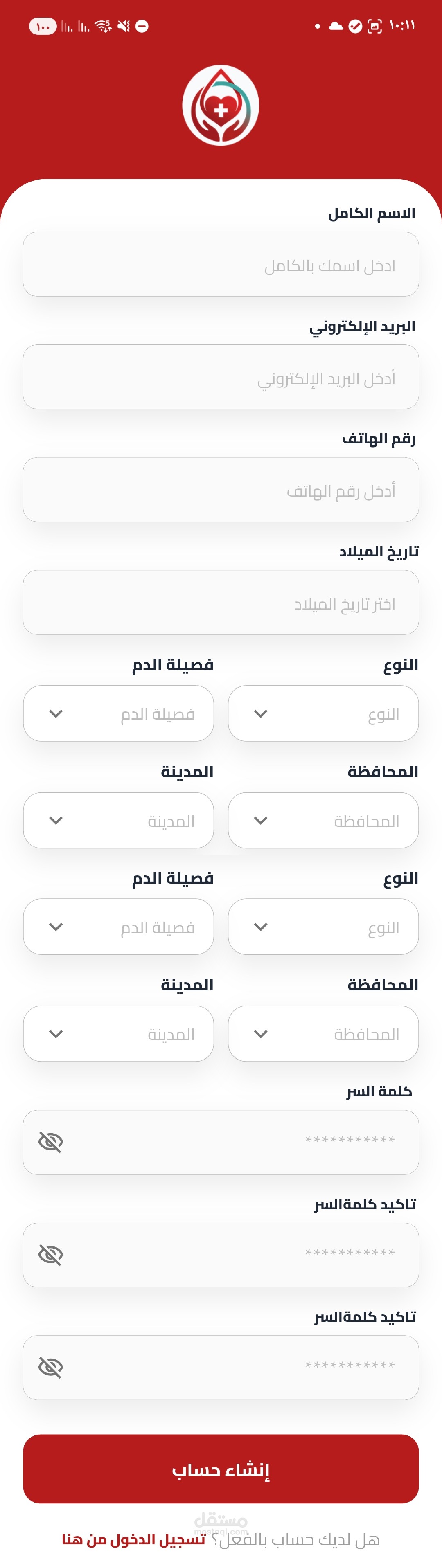Toggle visibility of last تاكيد كلمة السر field

pos(50,1367)
